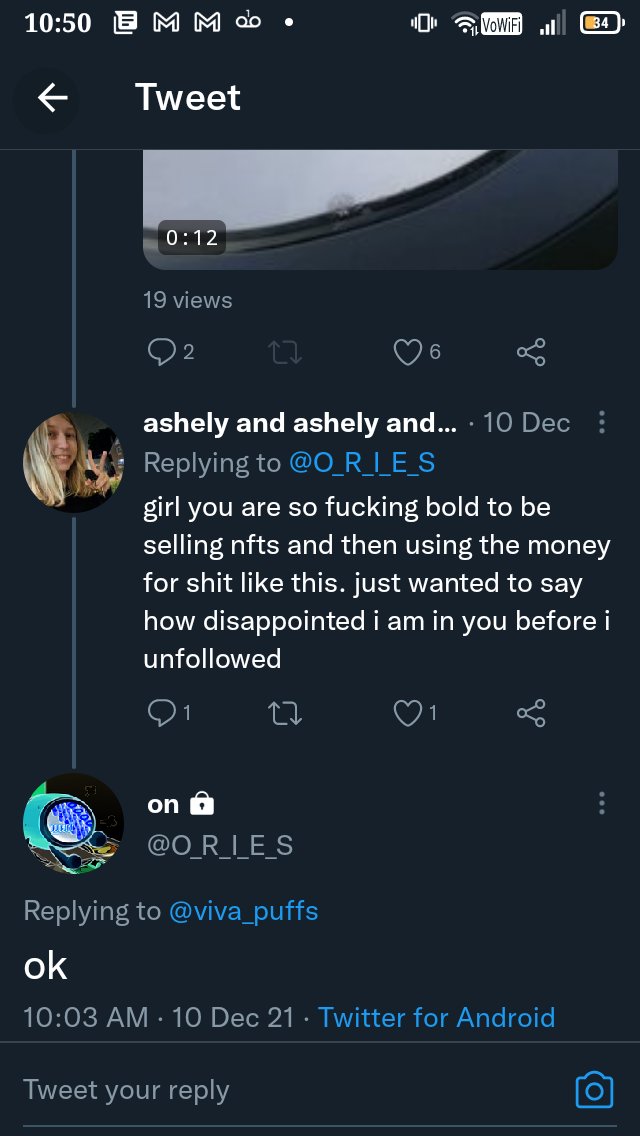Reply to the video tweet with 2 comments
This screenshot has width=640, height=1136.
tap(161, 352)
